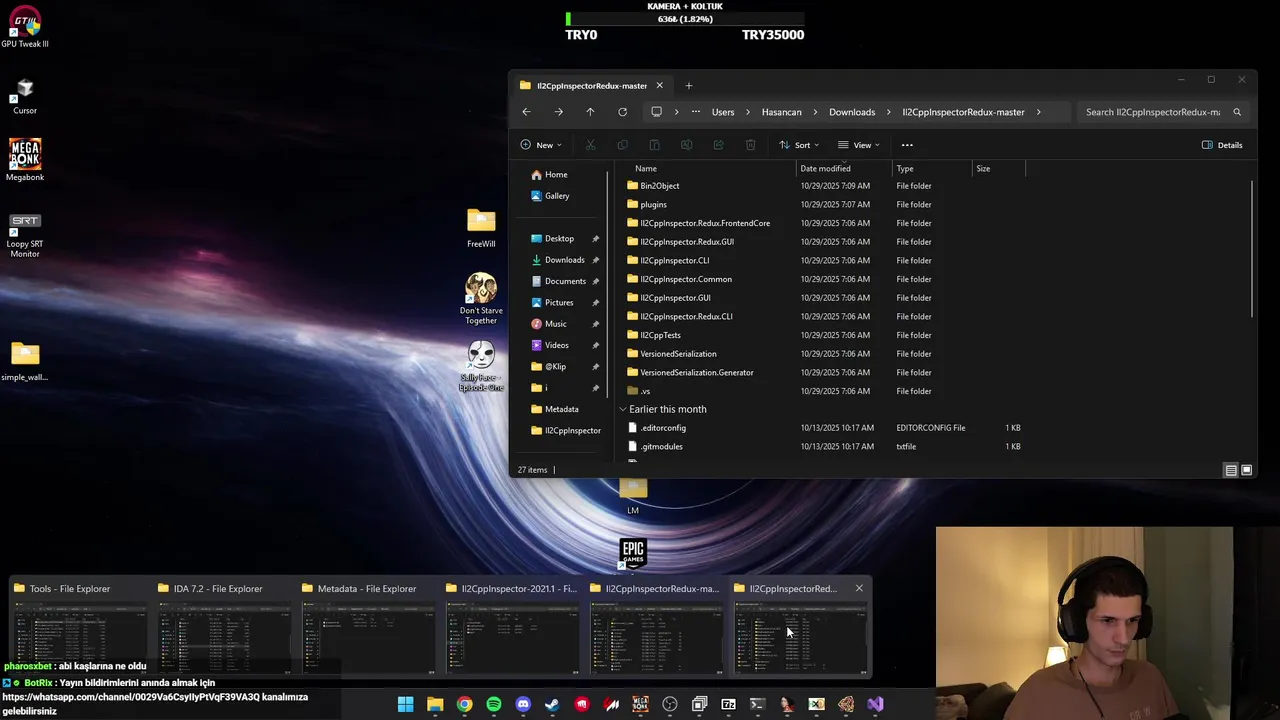Collapse the Earlier this month group

point(623,409)
